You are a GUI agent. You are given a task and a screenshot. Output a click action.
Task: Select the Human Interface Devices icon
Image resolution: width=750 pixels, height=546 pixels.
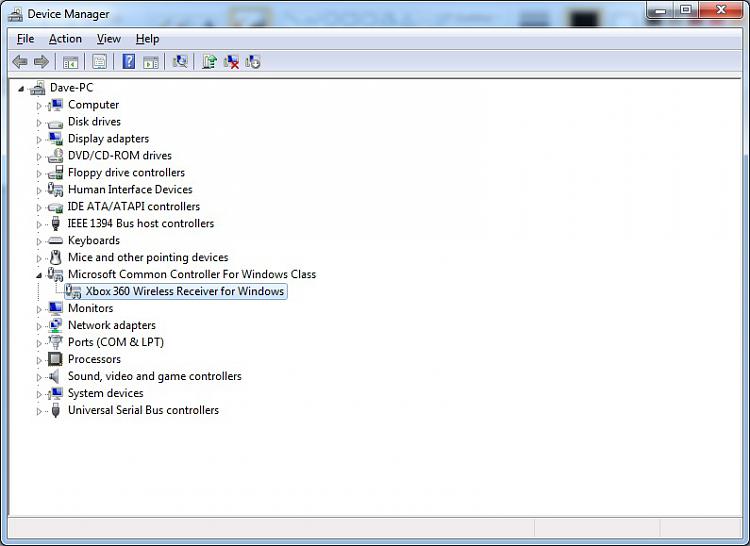pos(55,189)
